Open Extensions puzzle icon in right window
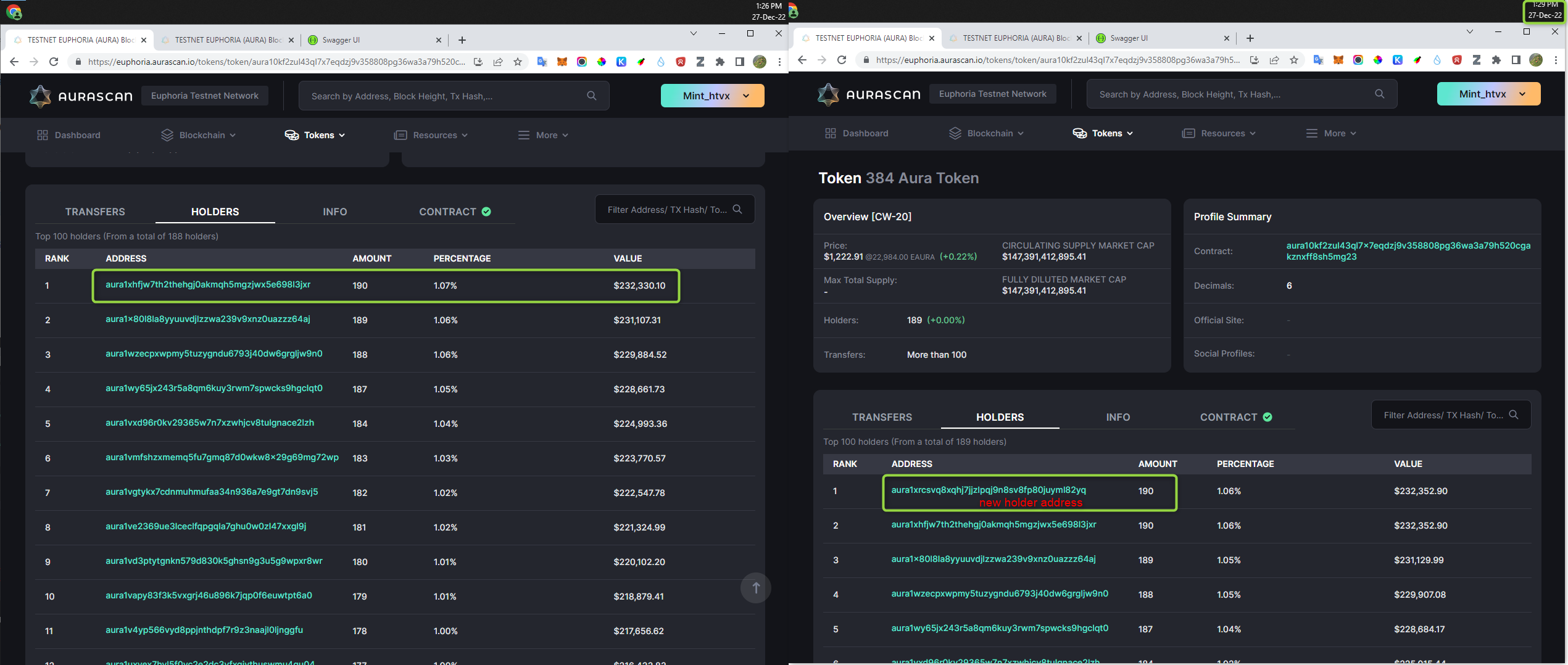The height and width of the screenshot is (665, 1568). pos(1496,60)
